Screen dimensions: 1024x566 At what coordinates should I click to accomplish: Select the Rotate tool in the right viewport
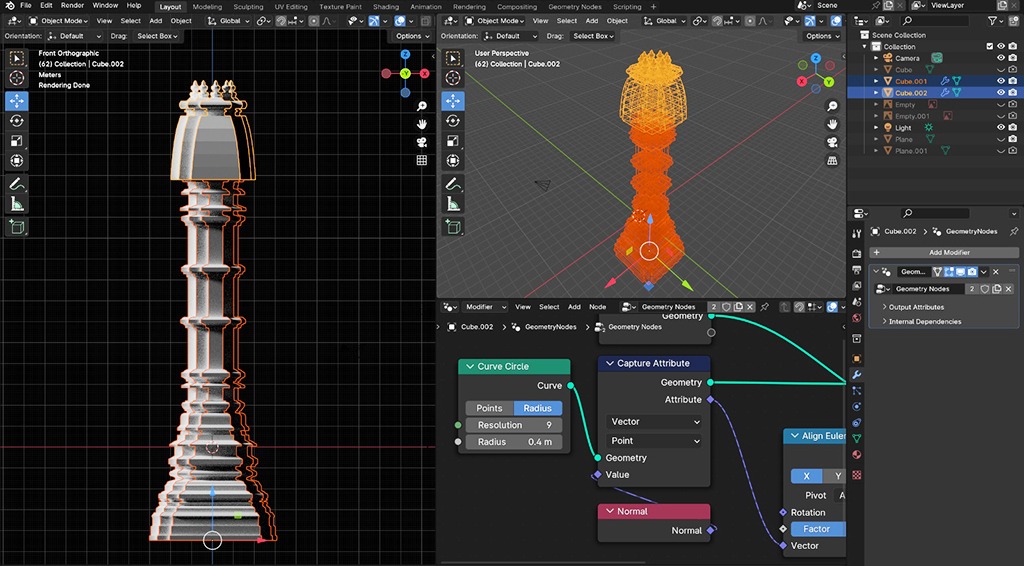tap(453, 121)
